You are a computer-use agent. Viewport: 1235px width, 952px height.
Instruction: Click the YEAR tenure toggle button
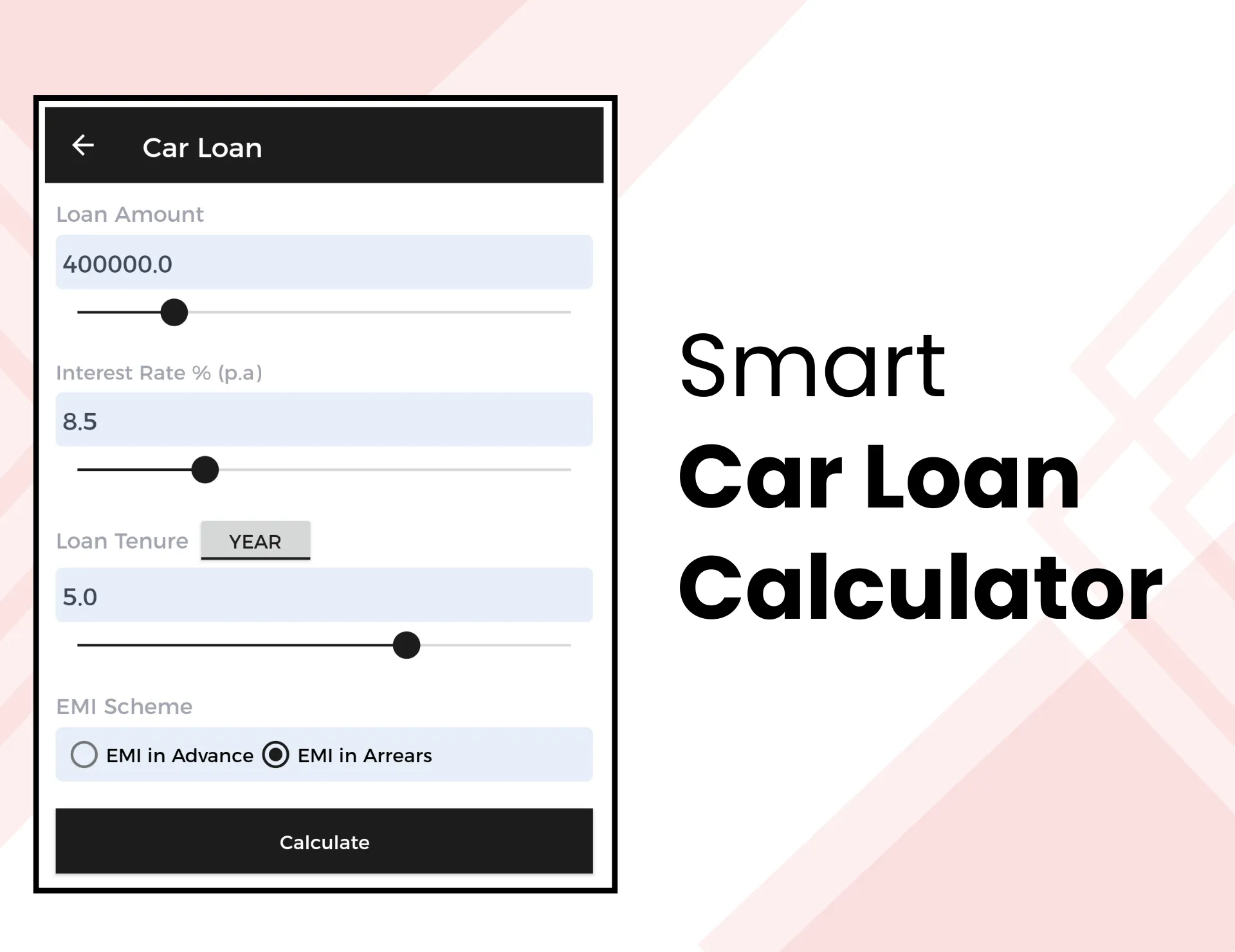click(x=256, y=540)
